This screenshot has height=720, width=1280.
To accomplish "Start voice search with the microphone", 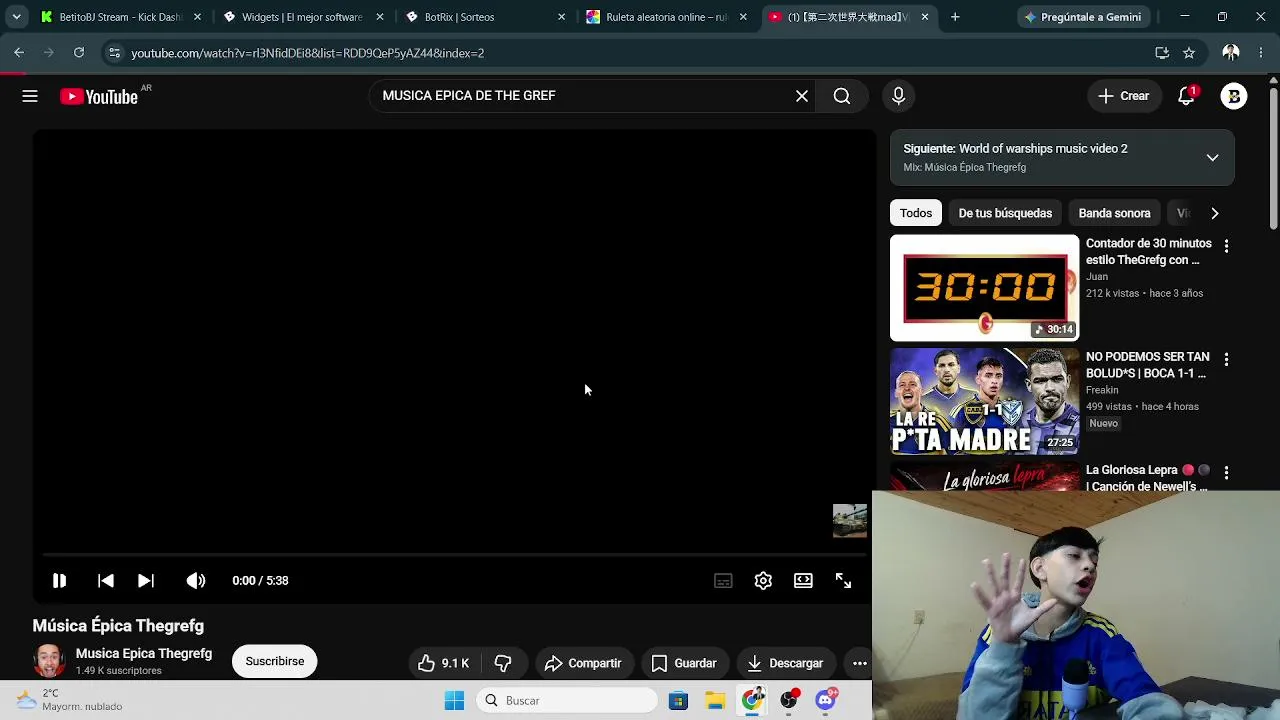I will (898, 96).
